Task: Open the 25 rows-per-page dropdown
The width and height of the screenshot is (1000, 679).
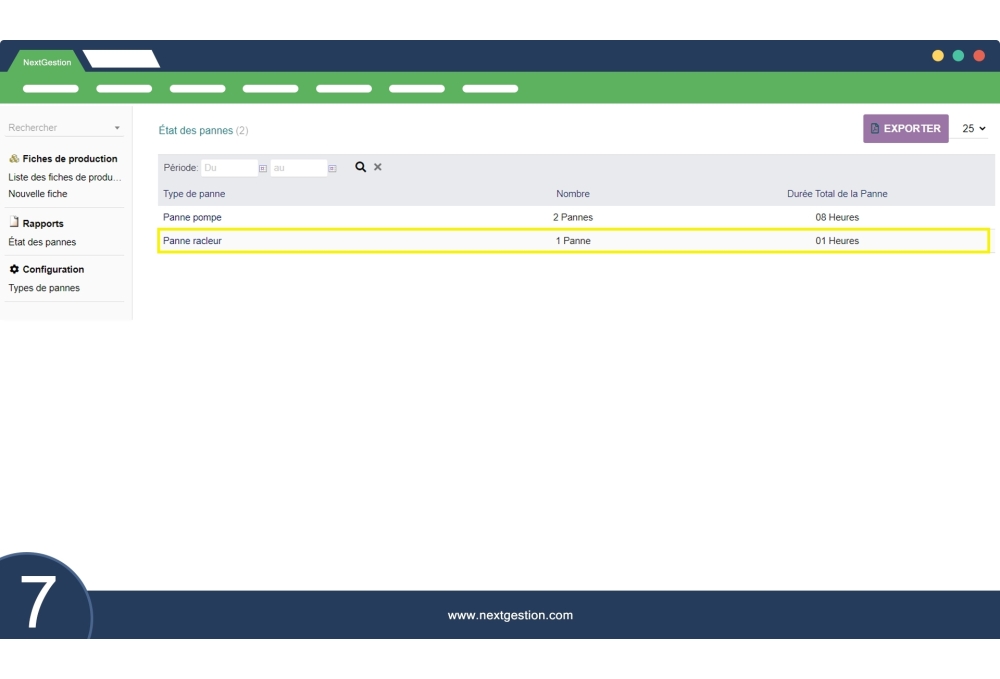Action: pos(973,128)
